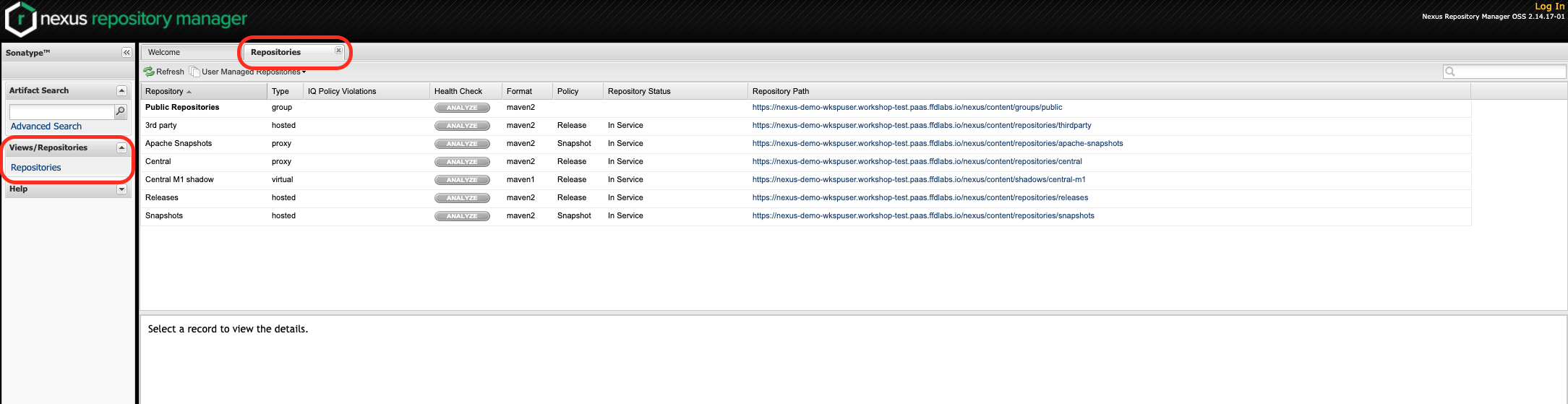The height and width of the screenshot is (404, 1568).
Task: Click the Nexus Repository Manager logo
Action: tap(127, 19)
